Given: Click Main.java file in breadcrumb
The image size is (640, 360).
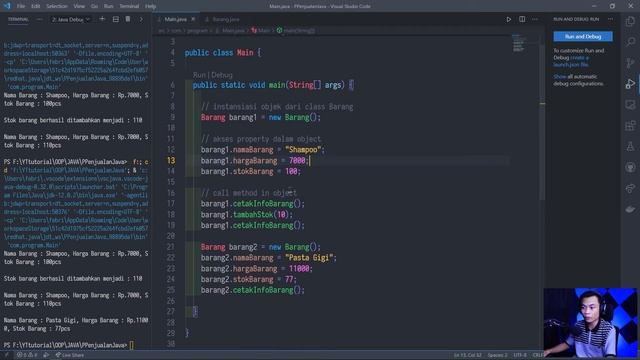Looking at the screenshot, I should pos(230,30).
